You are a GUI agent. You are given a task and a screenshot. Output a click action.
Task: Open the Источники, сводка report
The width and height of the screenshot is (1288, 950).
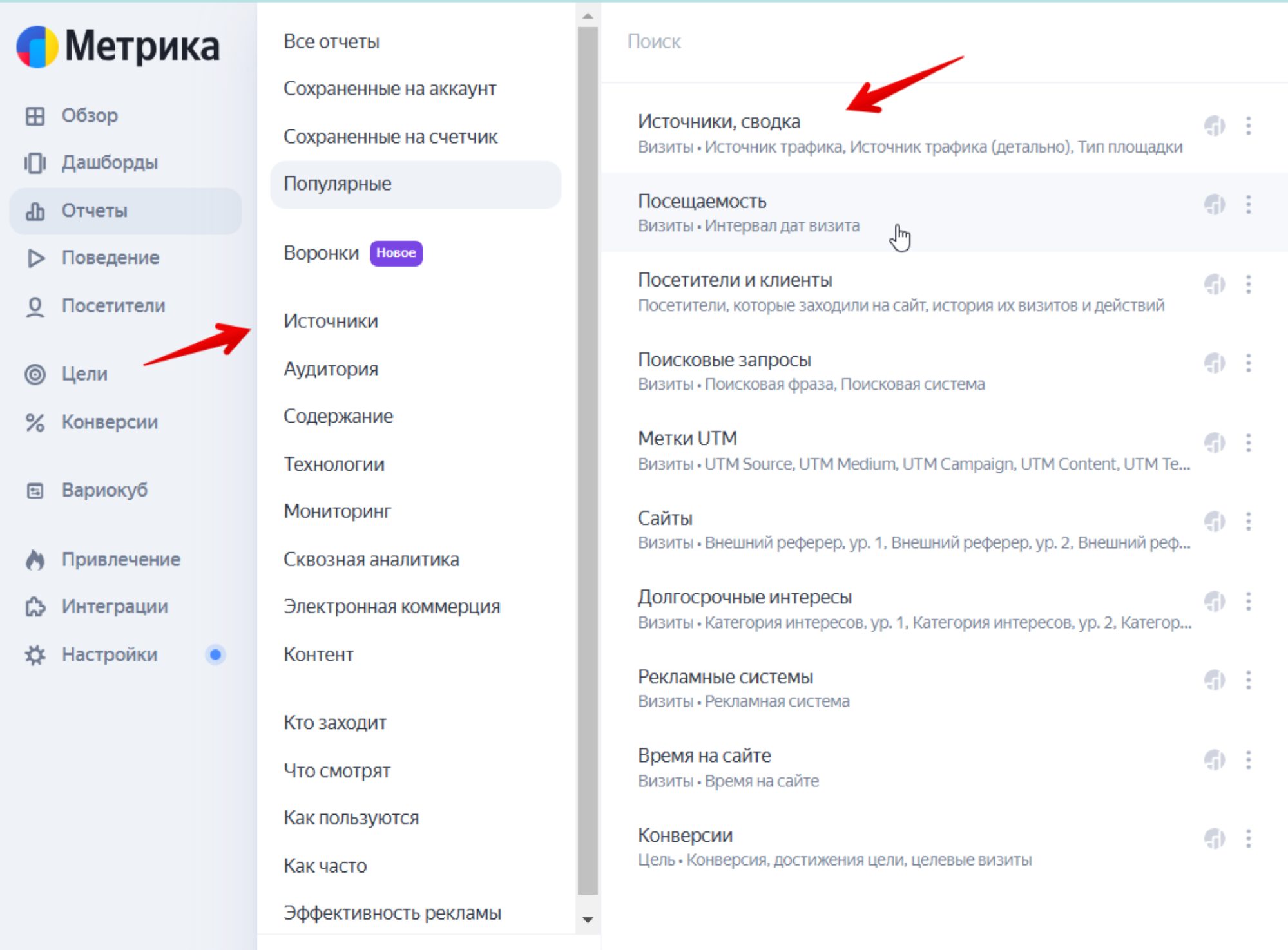point(945,134)
